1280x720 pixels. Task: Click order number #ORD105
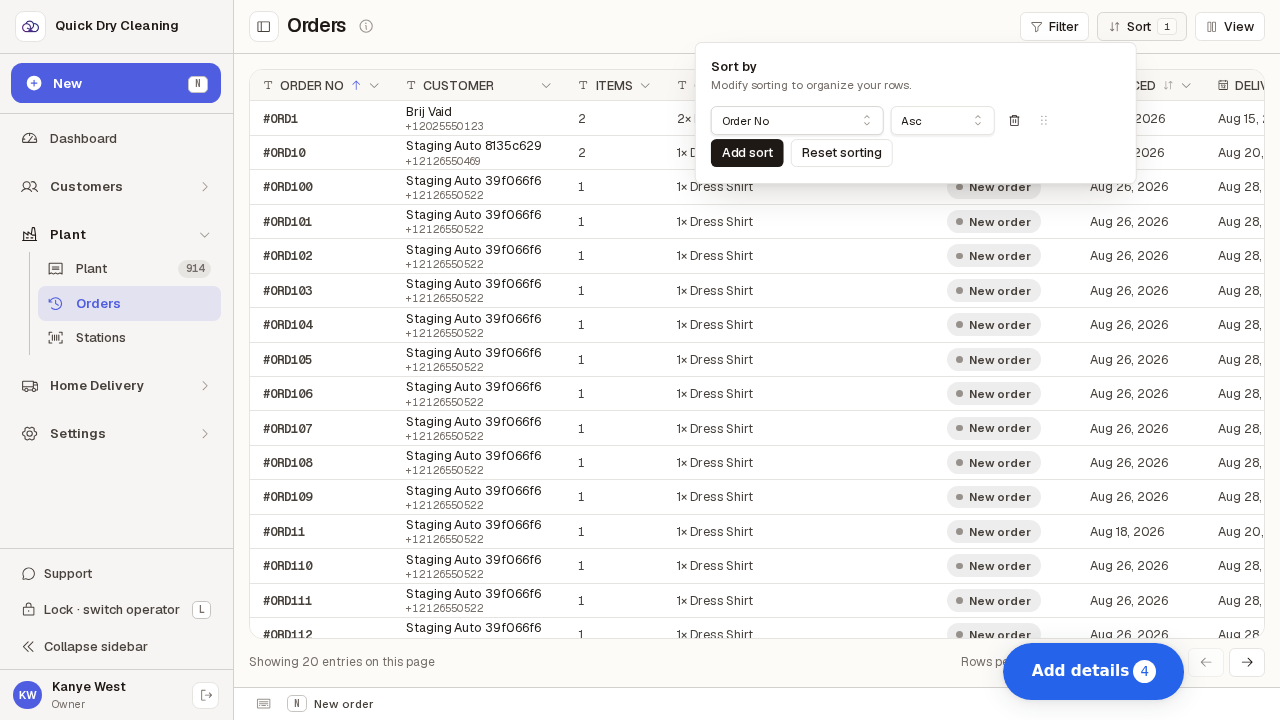(288, 360)
